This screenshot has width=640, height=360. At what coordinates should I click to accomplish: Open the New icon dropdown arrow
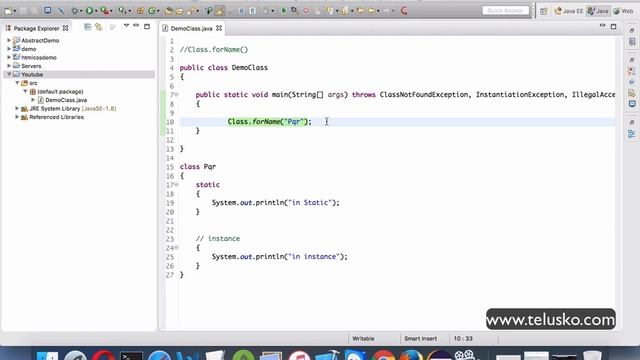tap(15, 11)
